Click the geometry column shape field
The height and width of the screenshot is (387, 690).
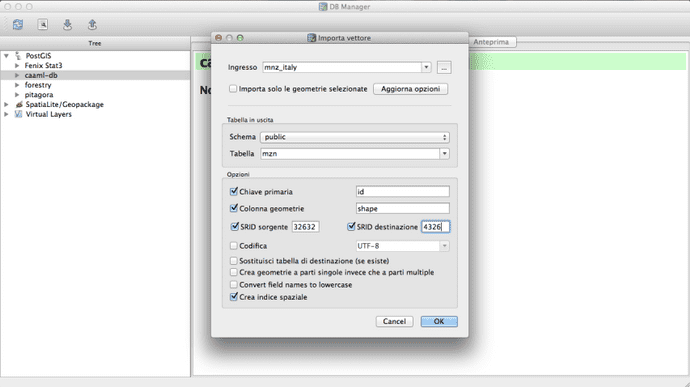coord(403,208)
